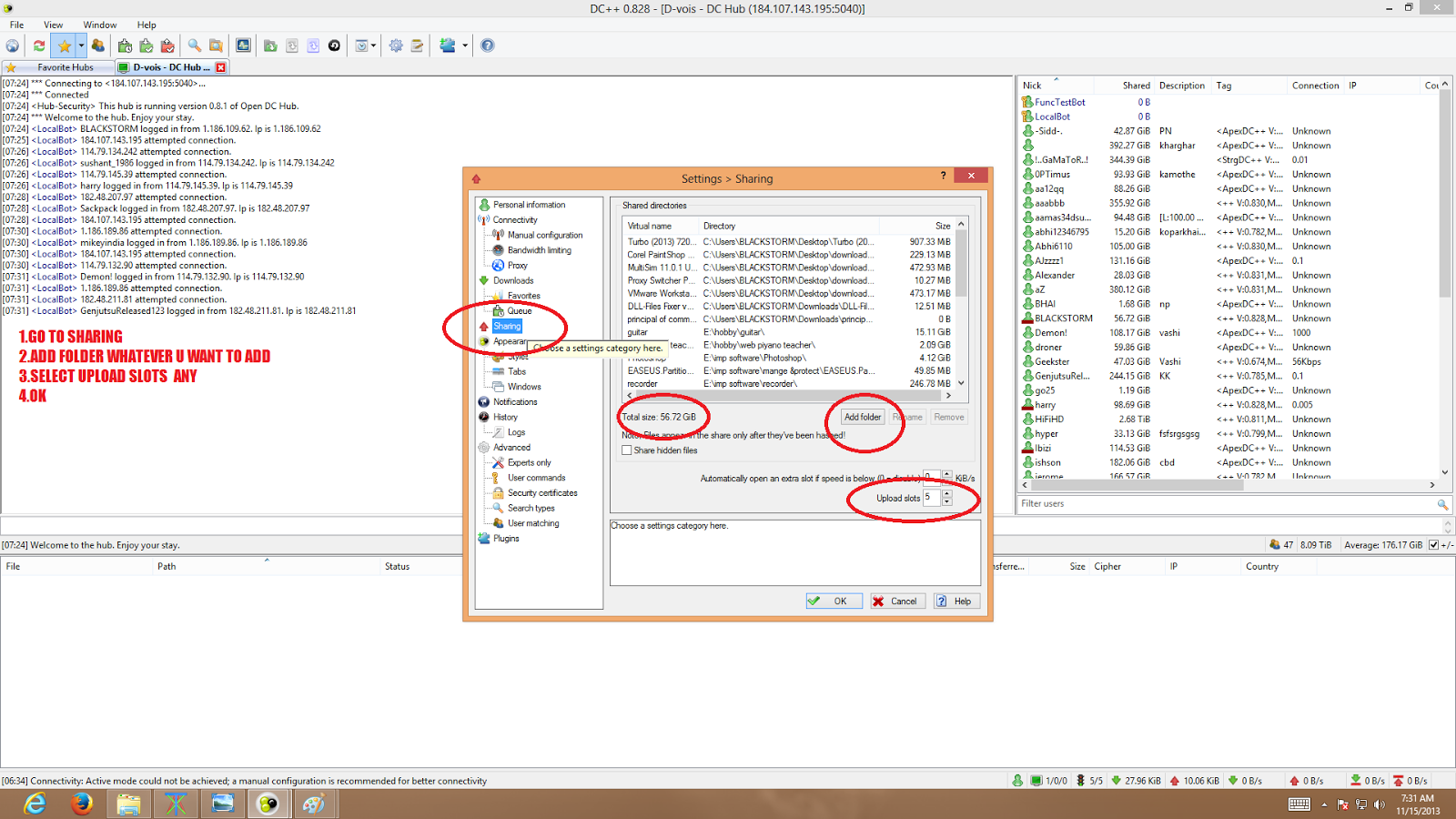
Task: Increase the Upload slots spinner value
Action: (947, 494)
